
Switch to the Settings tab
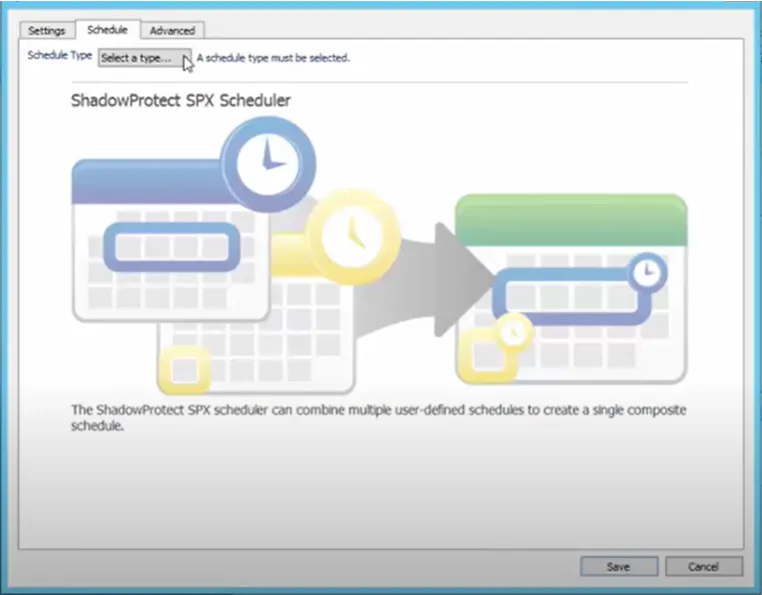pyautogui.click(x=47, y=31)
